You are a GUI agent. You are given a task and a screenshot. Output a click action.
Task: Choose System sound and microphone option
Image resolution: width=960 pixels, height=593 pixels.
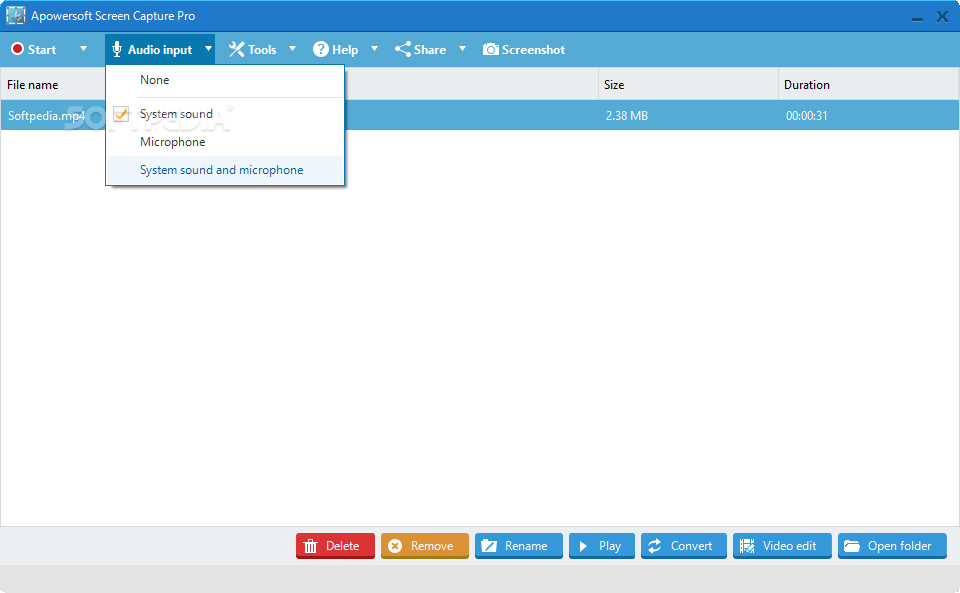[225, 170]
